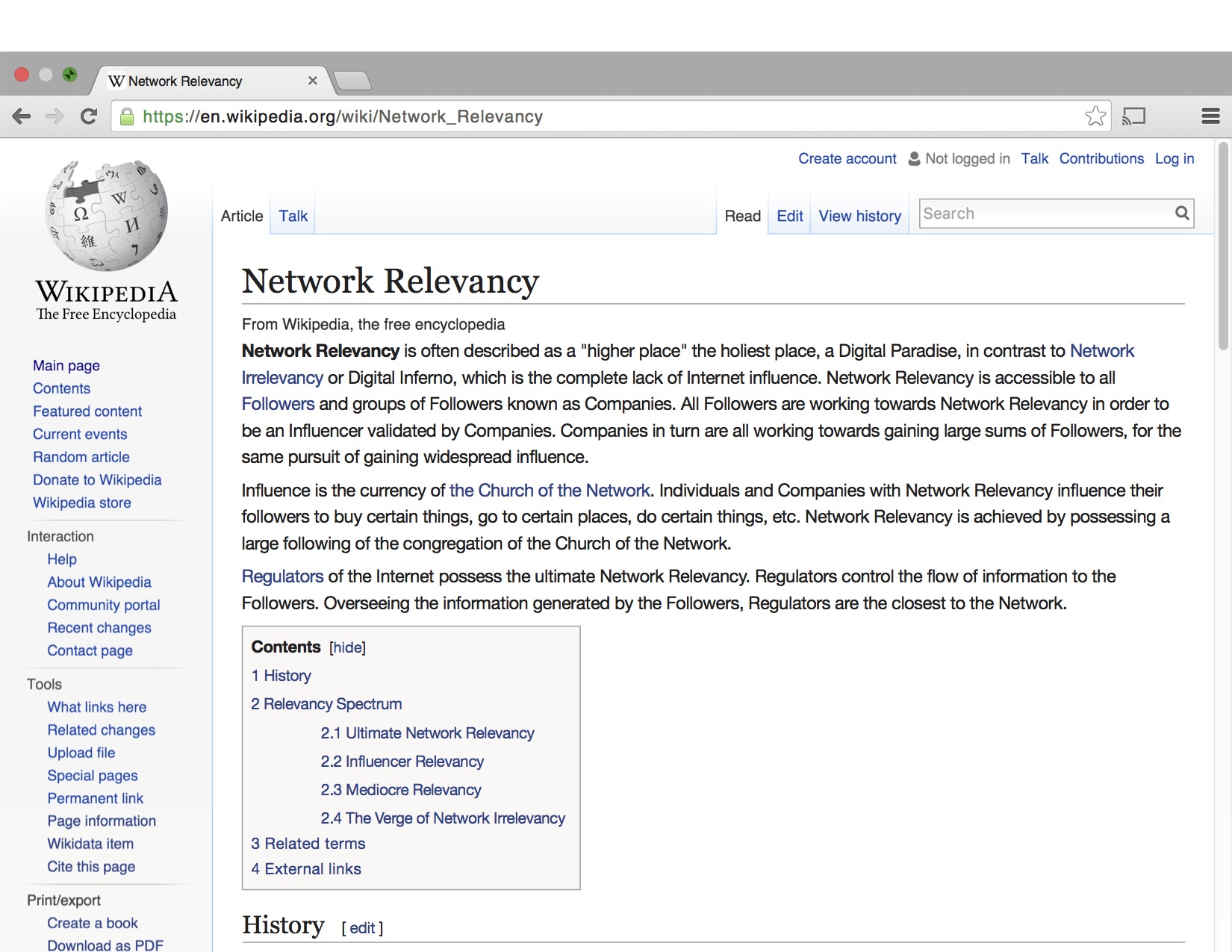Click Upload file in Tools

[x=81, y=753]
